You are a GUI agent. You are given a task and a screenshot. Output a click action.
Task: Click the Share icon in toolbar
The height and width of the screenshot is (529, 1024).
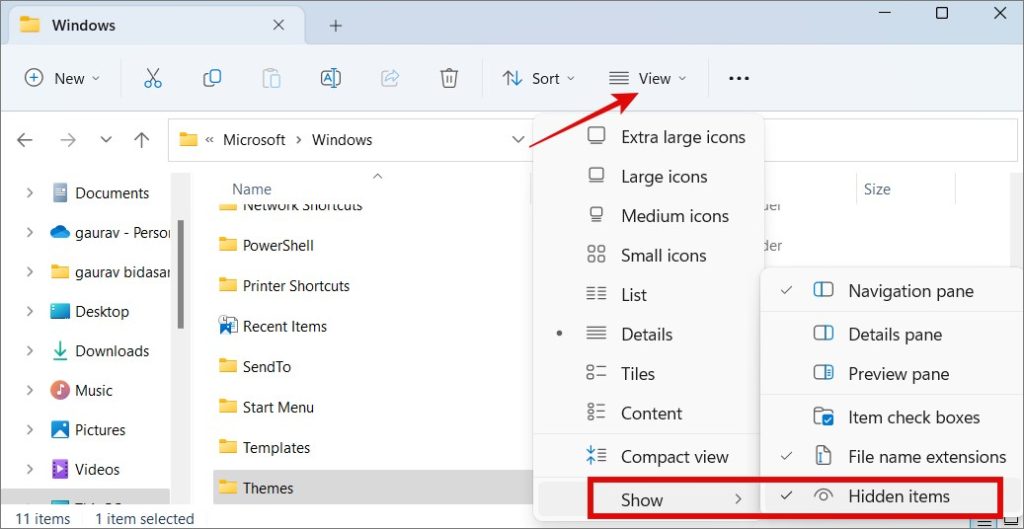390,78
